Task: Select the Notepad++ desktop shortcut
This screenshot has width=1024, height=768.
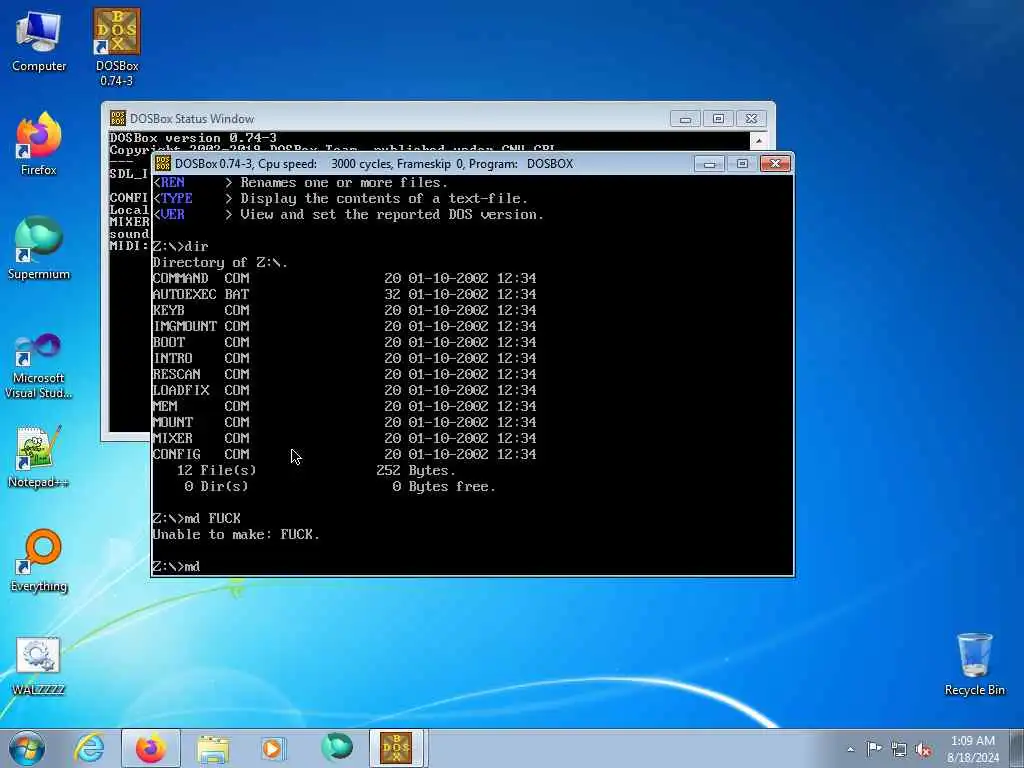Action: click(39, 457)
